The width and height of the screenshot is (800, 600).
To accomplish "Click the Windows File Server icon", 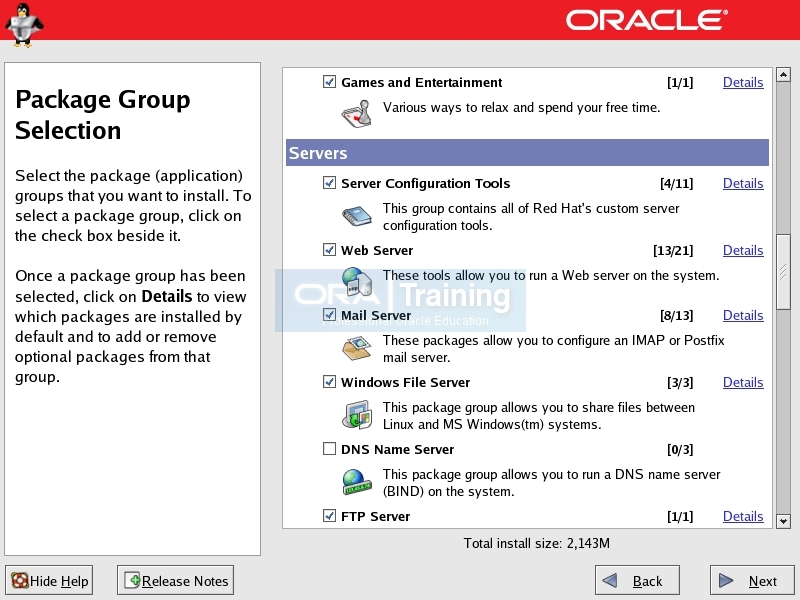I will (357, 415).
